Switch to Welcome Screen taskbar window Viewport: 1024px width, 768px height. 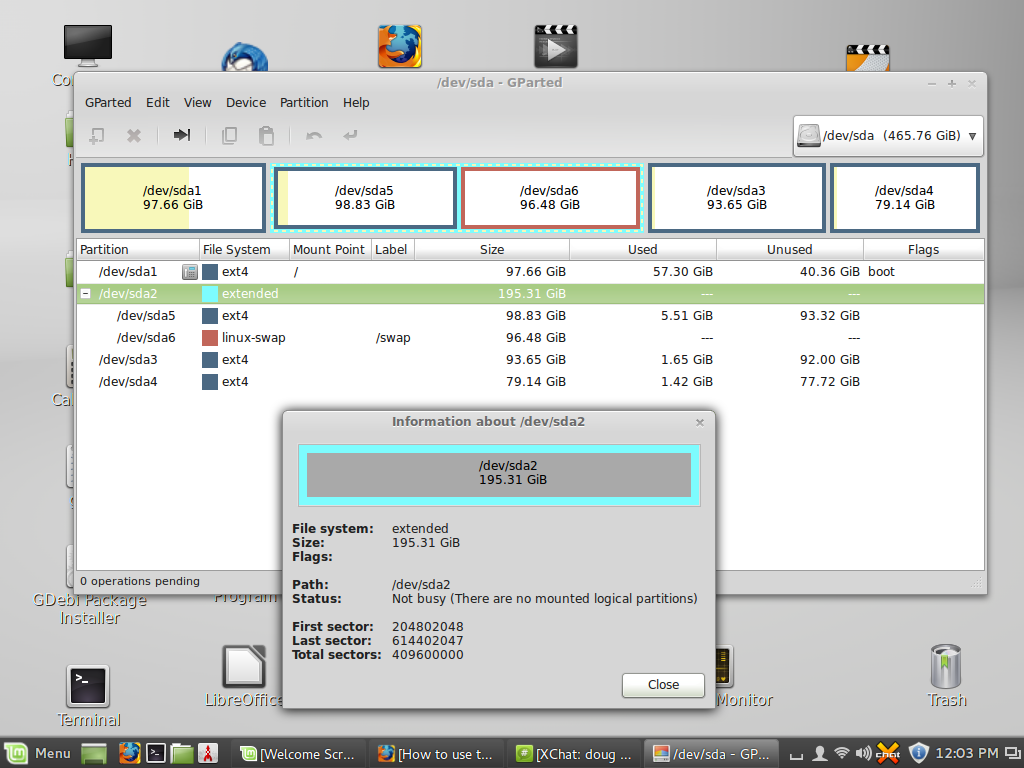[298, 754]
